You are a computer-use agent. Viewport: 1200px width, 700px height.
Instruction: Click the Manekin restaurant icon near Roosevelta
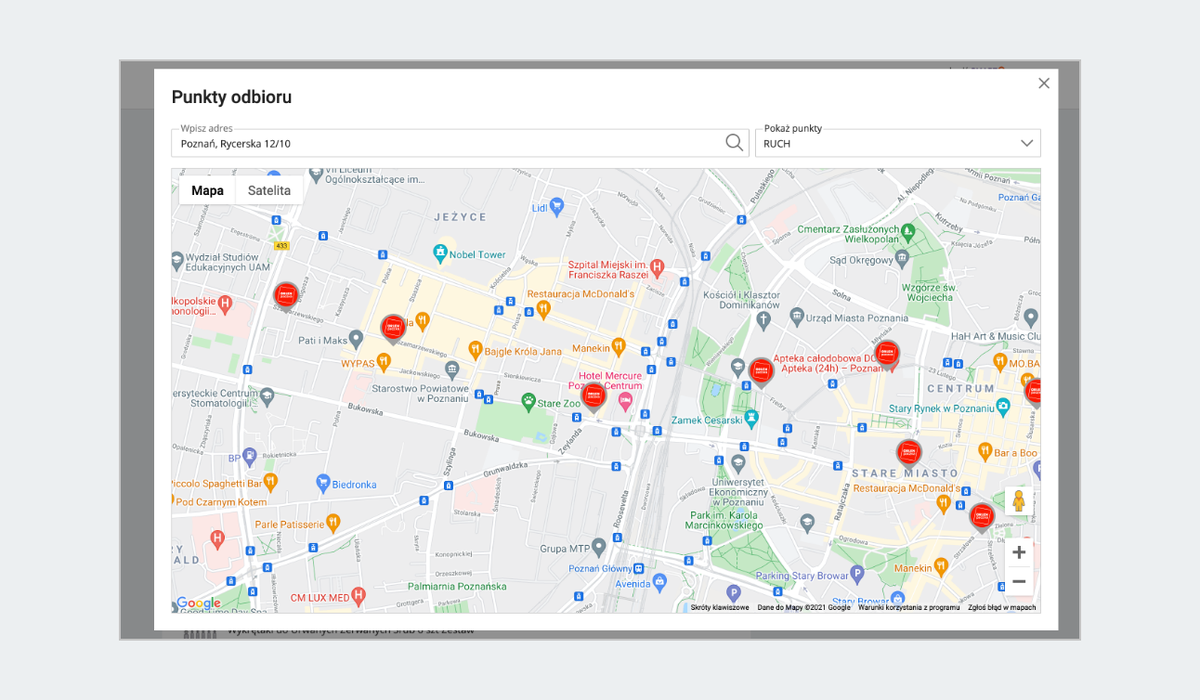coord(619,347)
